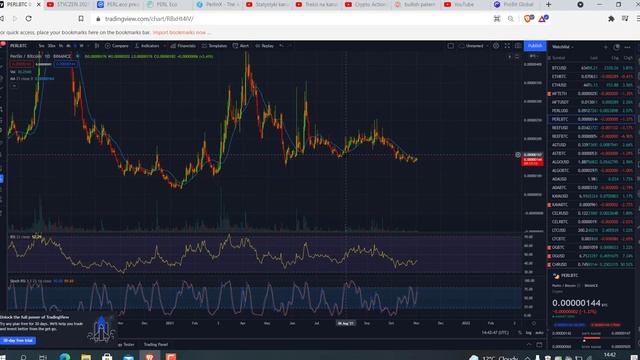Click the 30-day free trial button

(18, 340)
